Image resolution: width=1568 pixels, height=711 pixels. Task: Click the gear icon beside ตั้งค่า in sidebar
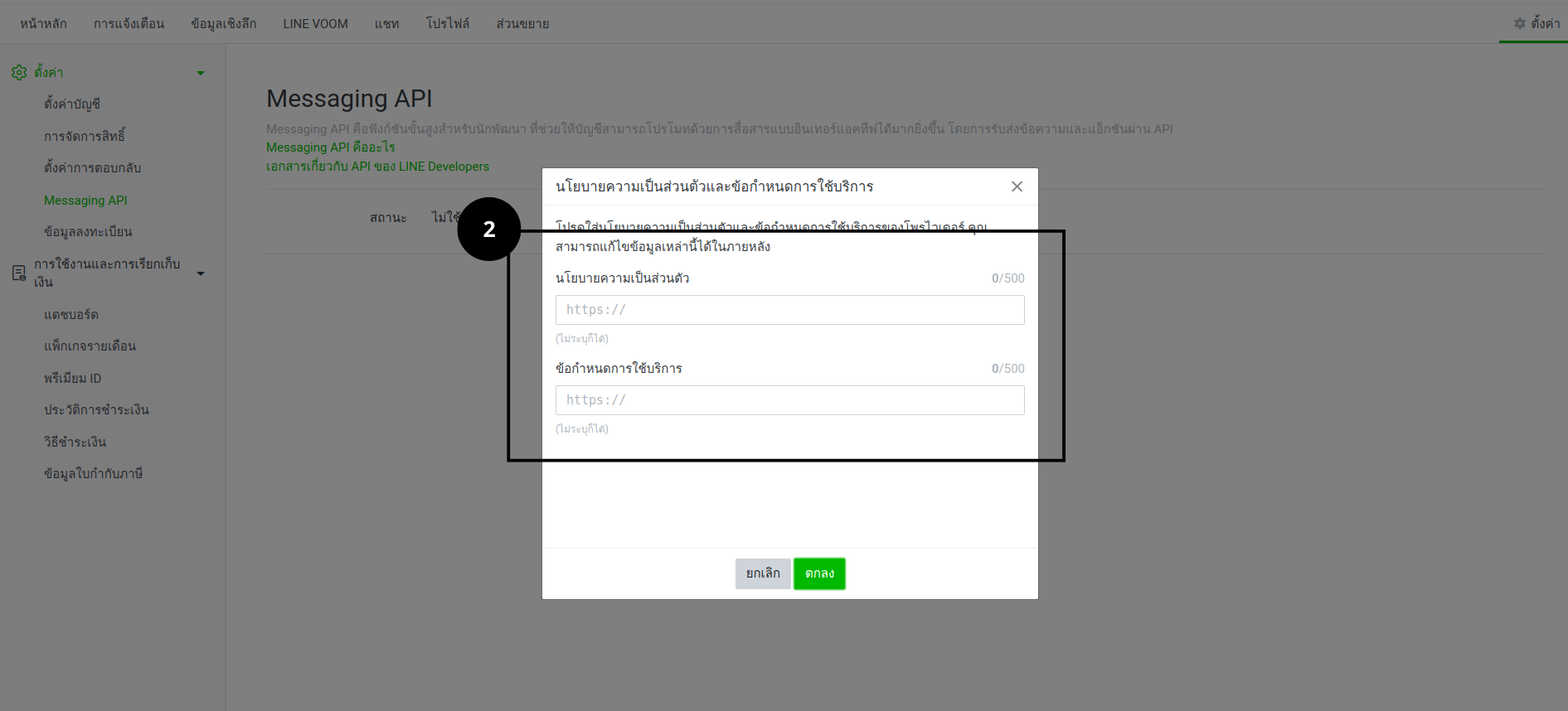coord(19,73)
